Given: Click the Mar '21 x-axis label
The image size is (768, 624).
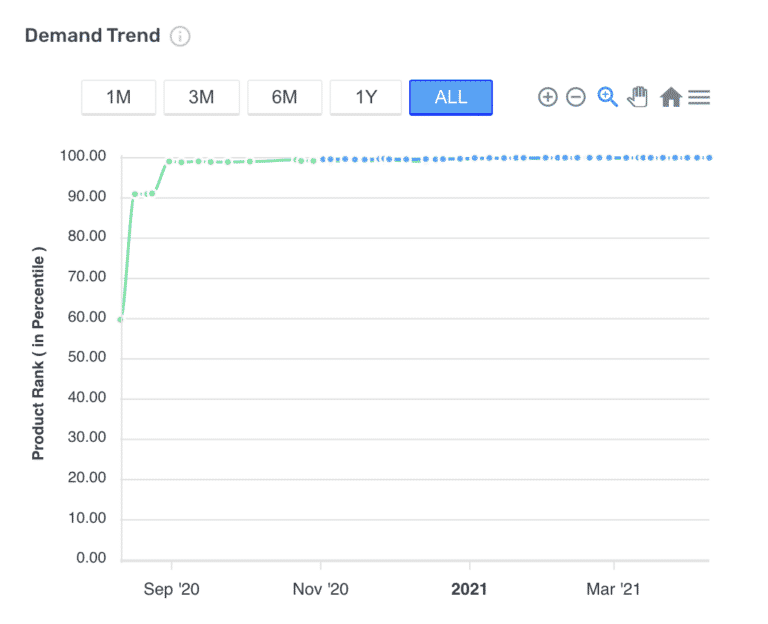Looking at the screenshot, I should point(614,590).
